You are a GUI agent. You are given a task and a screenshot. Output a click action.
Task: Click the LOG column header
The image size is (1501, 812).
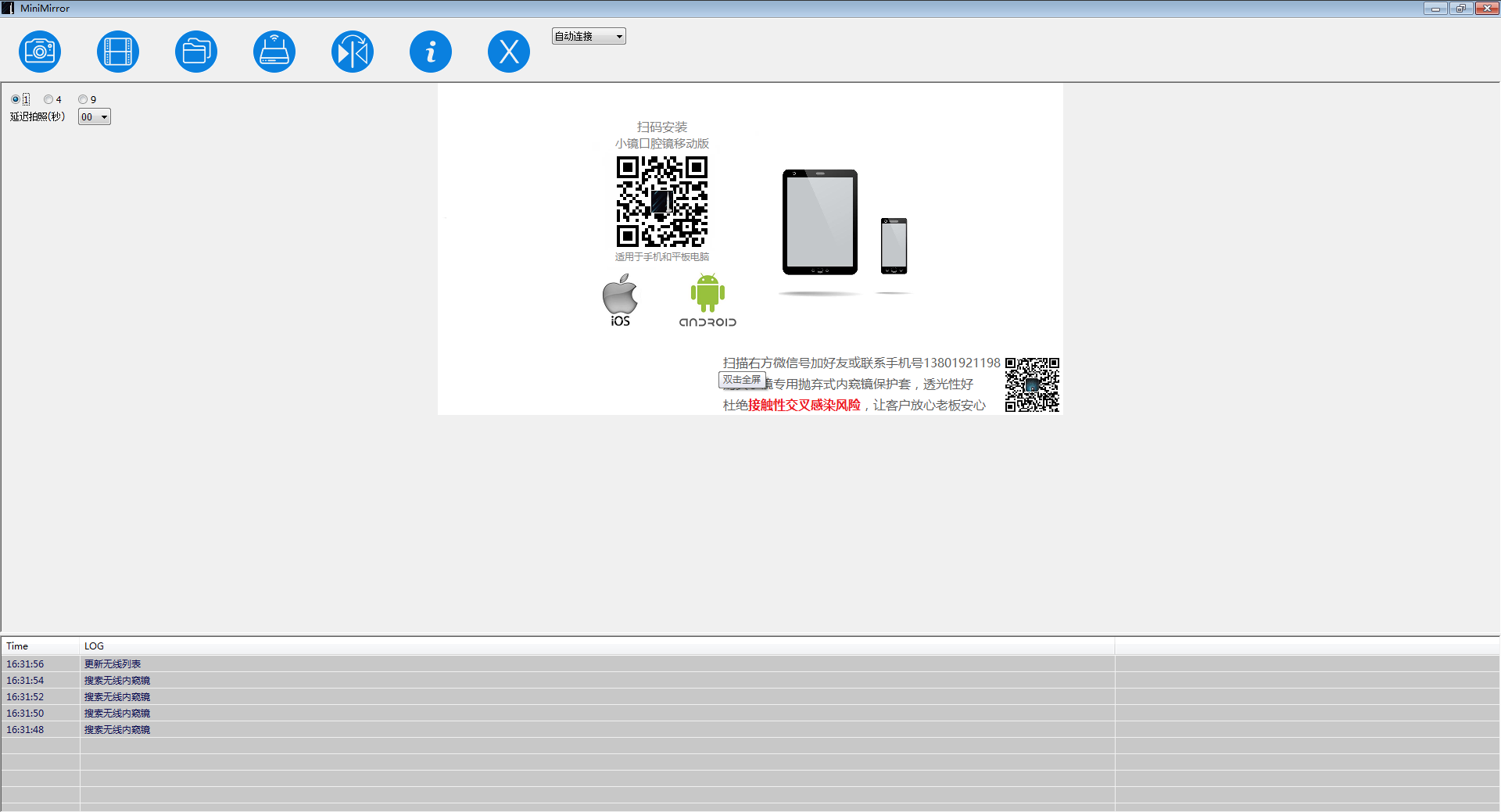597,646
